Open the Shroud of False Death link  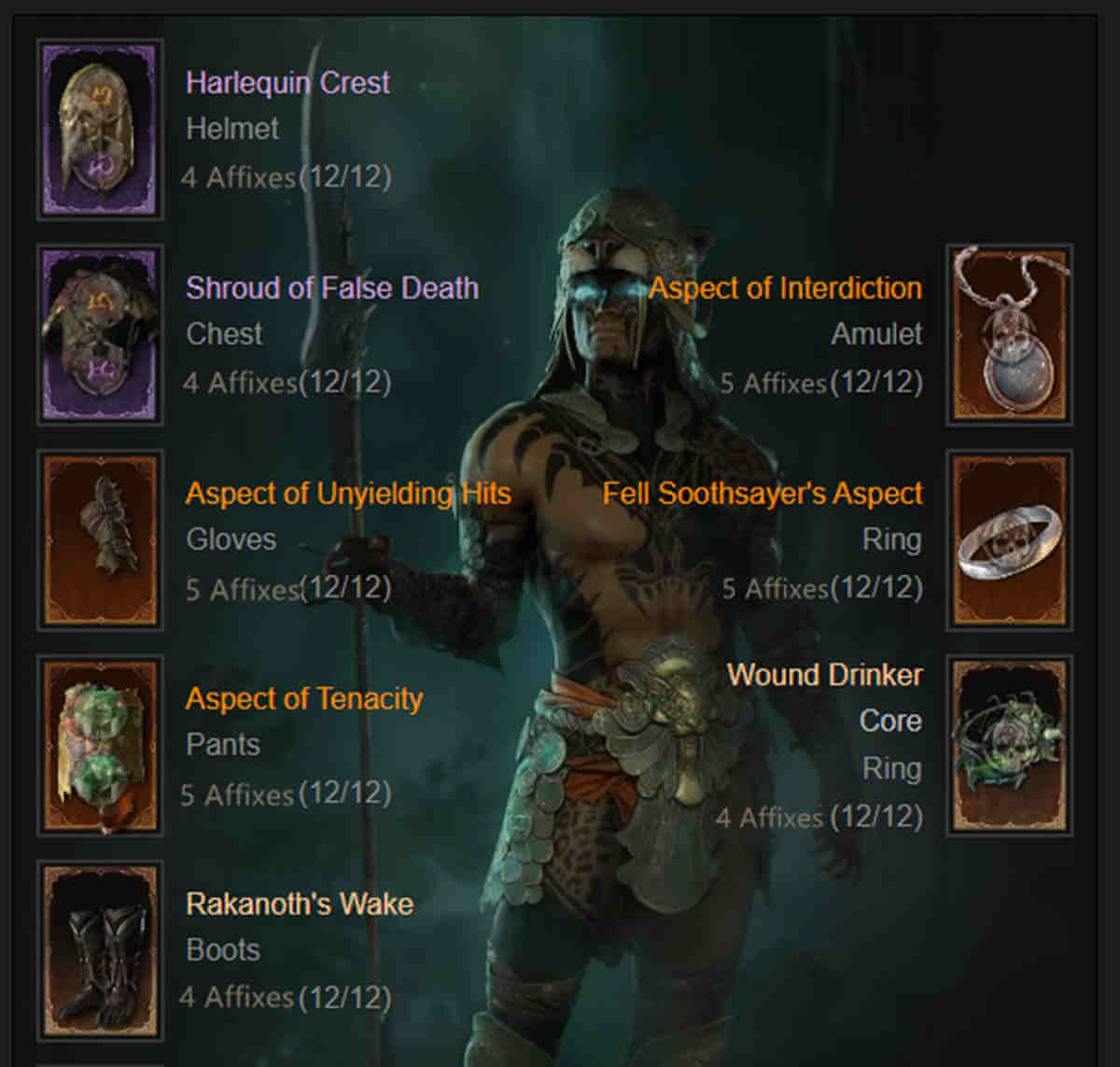tap(331, 288)
